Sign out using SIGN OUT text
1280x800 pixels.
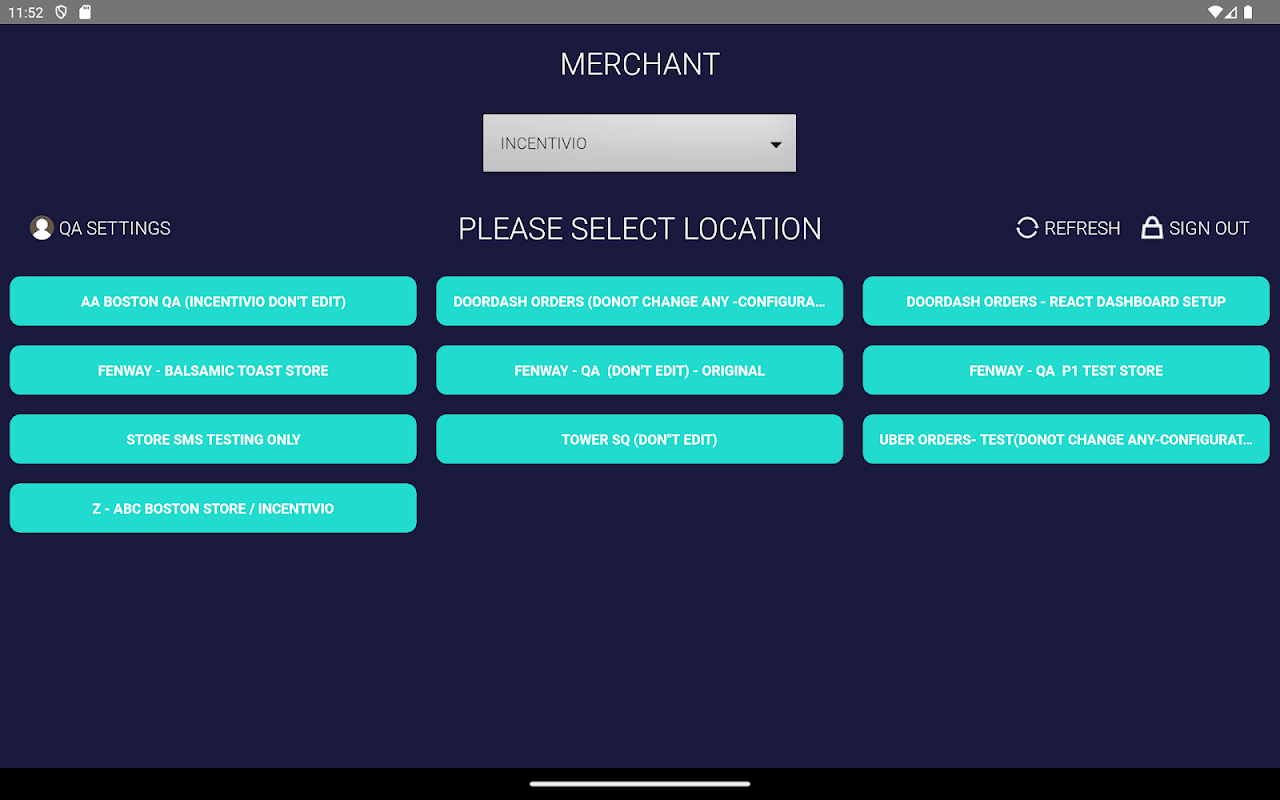pyautogui.click(x=1209, y=228)
